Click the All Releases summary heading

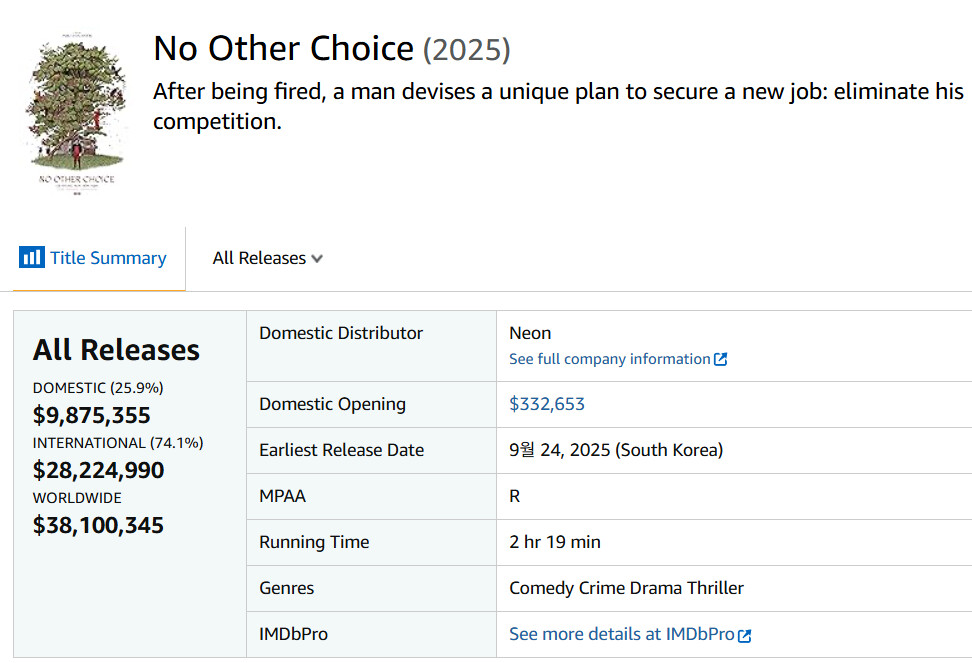tap(116, 350)
